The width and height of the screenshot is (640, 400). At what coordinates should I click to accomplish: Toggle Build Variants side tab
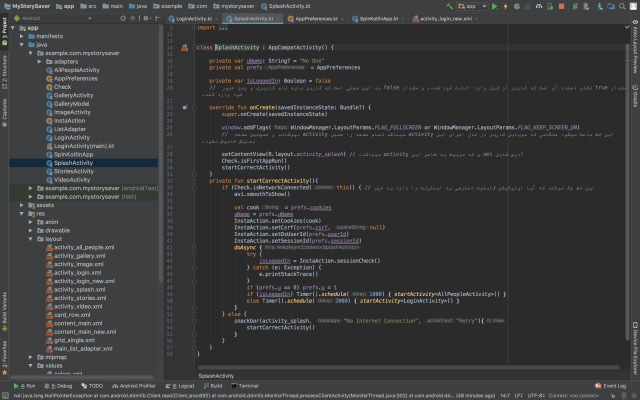click(x=4, y=311)
